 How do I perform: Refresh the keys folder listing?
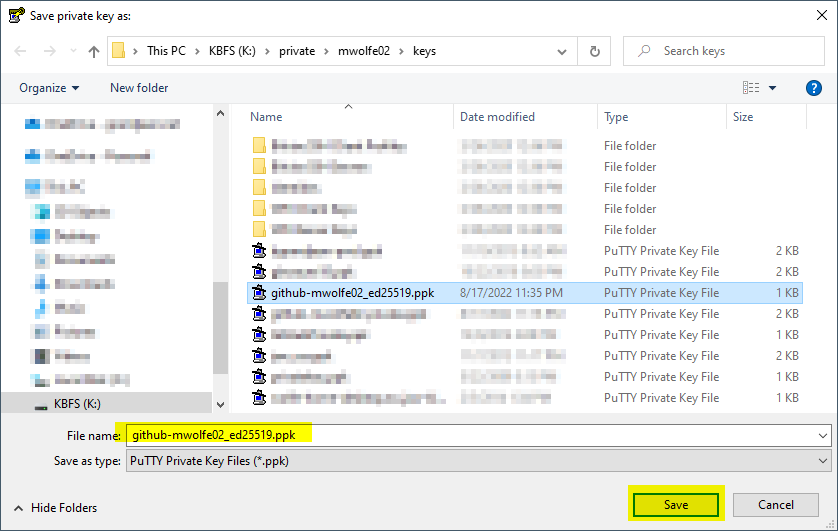point(594,51)
